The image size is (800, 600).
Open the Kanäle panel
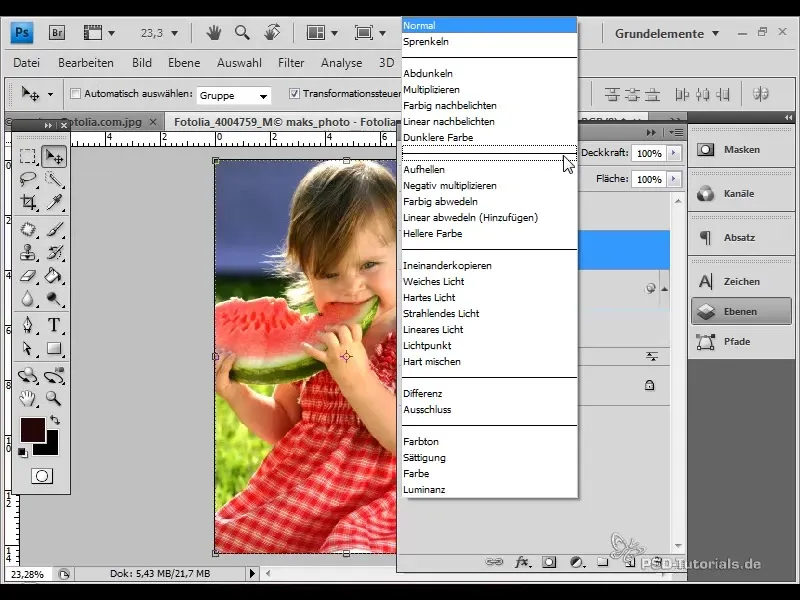(741, 193)
